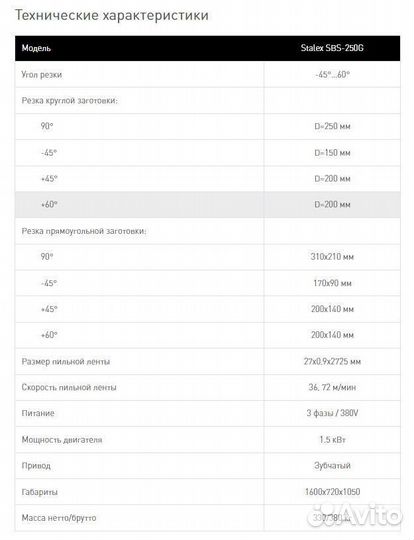Viewport: 414px width, 540px height.
Task: Click the 'D=250 мм' value
Action: point(332,126)
